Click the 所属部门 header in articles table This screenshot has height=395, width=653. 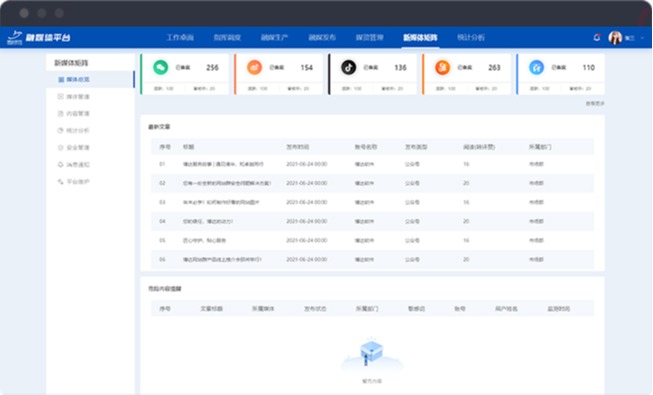540,147
